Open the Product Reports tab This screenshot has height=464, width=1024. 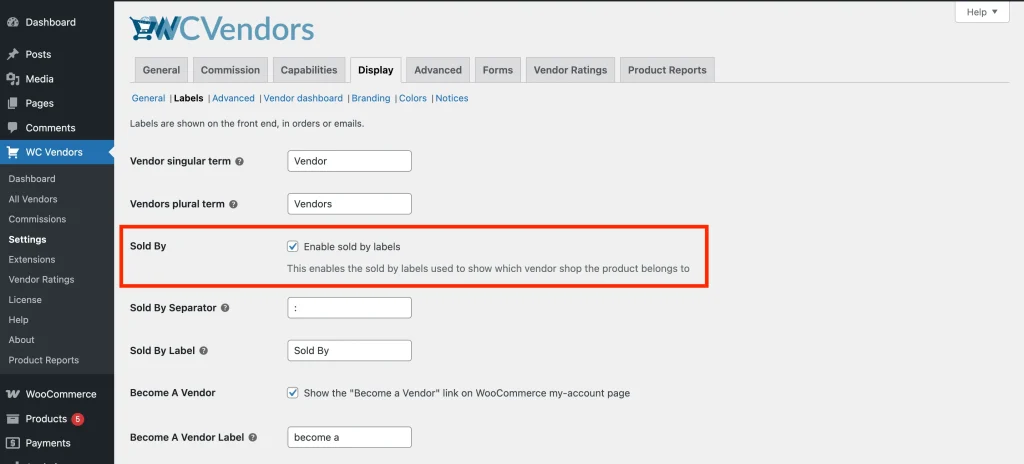(667, 70)
